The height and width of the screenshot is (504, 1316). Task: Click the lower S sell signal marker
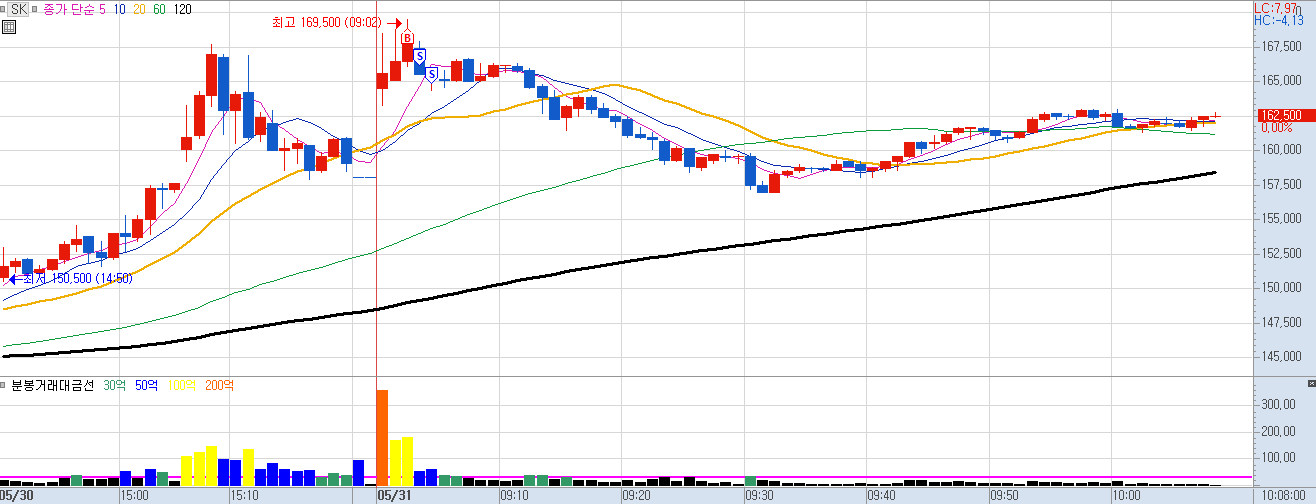[432, 73]
